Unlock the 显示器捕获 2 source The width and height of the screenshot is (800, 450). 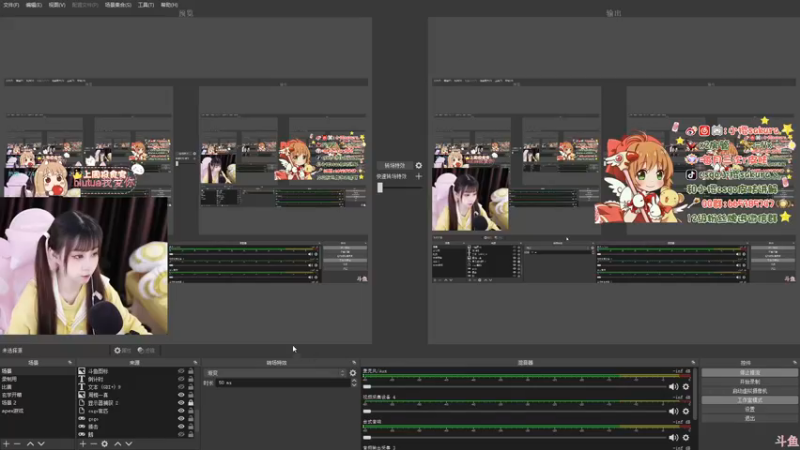coord(191,403)
